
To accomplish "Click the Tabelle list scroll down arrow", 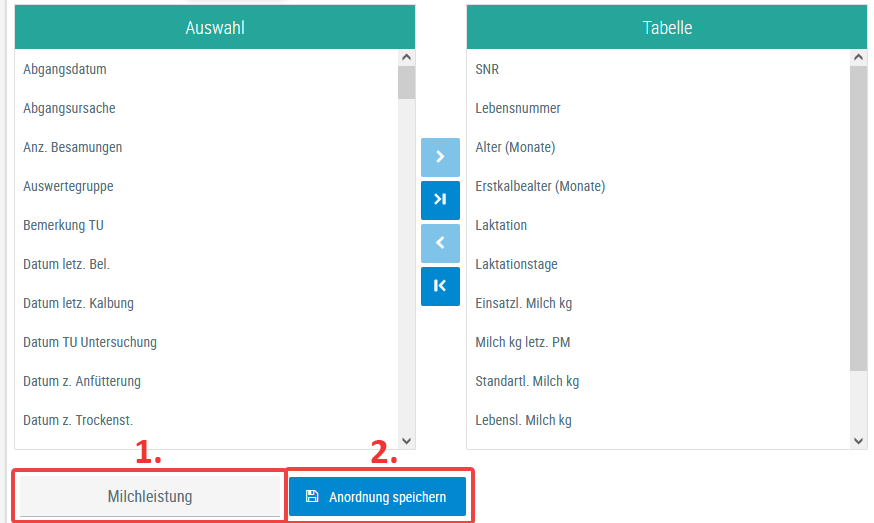I will (858, 440).
